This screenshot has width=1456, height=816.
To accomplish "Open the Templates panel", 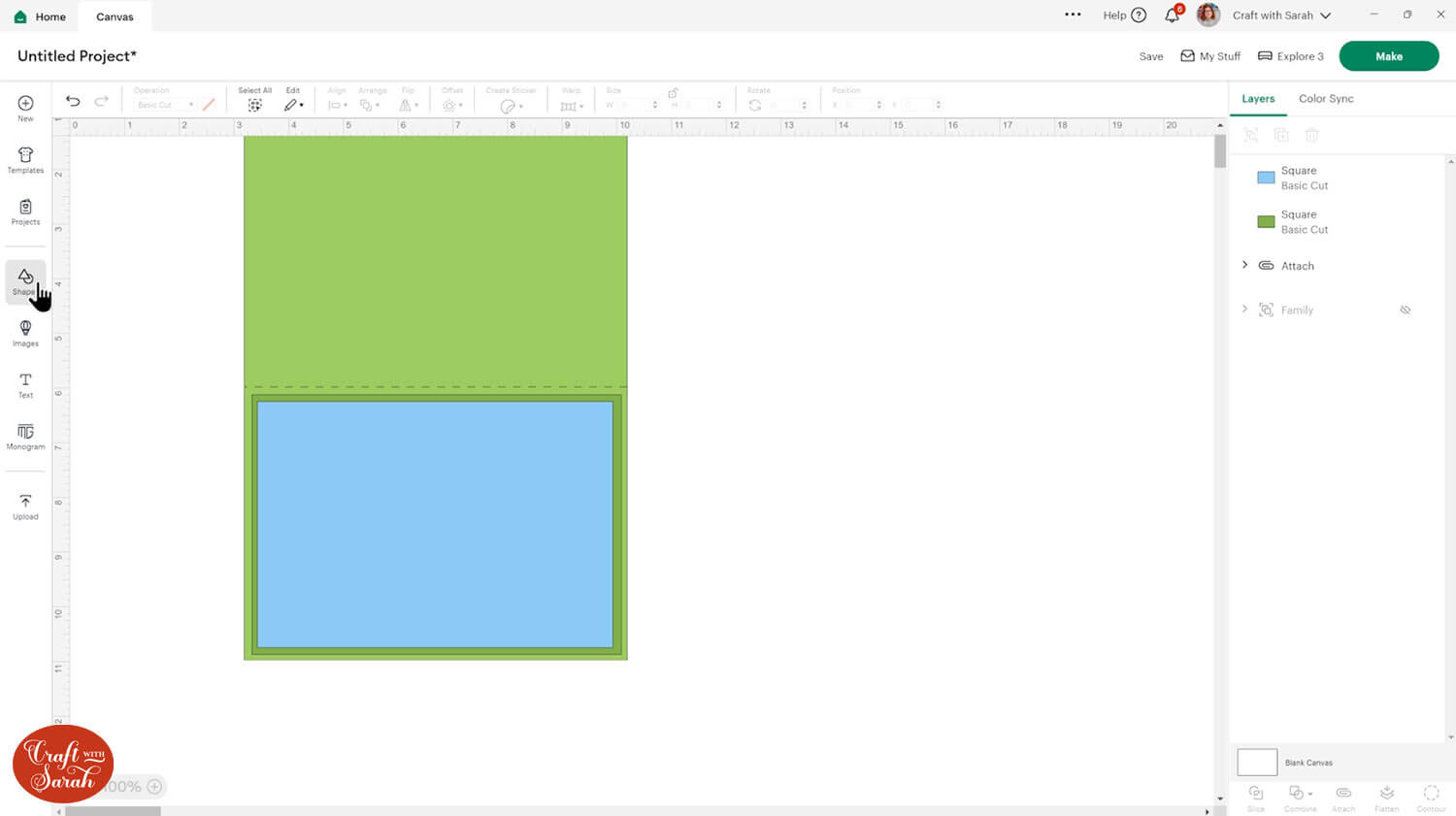I will coord(25,160).
